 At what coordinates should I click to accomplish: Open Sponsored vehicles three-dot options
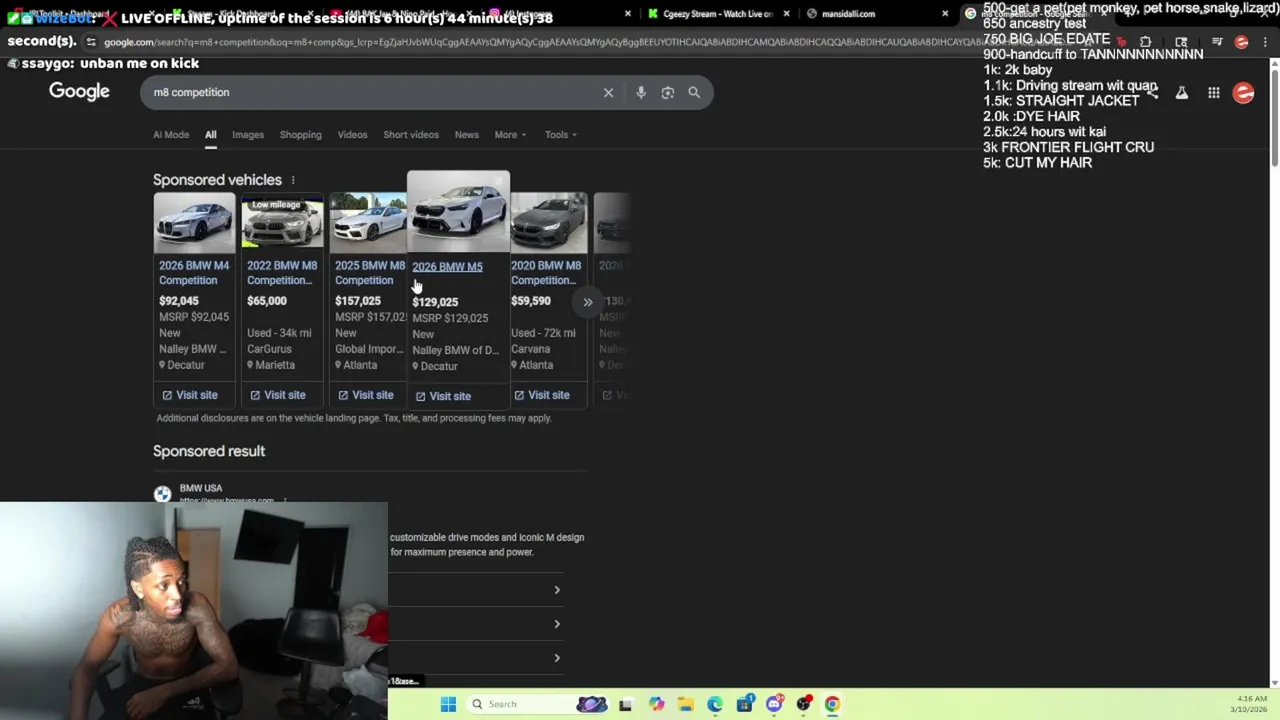pos(293,180)
